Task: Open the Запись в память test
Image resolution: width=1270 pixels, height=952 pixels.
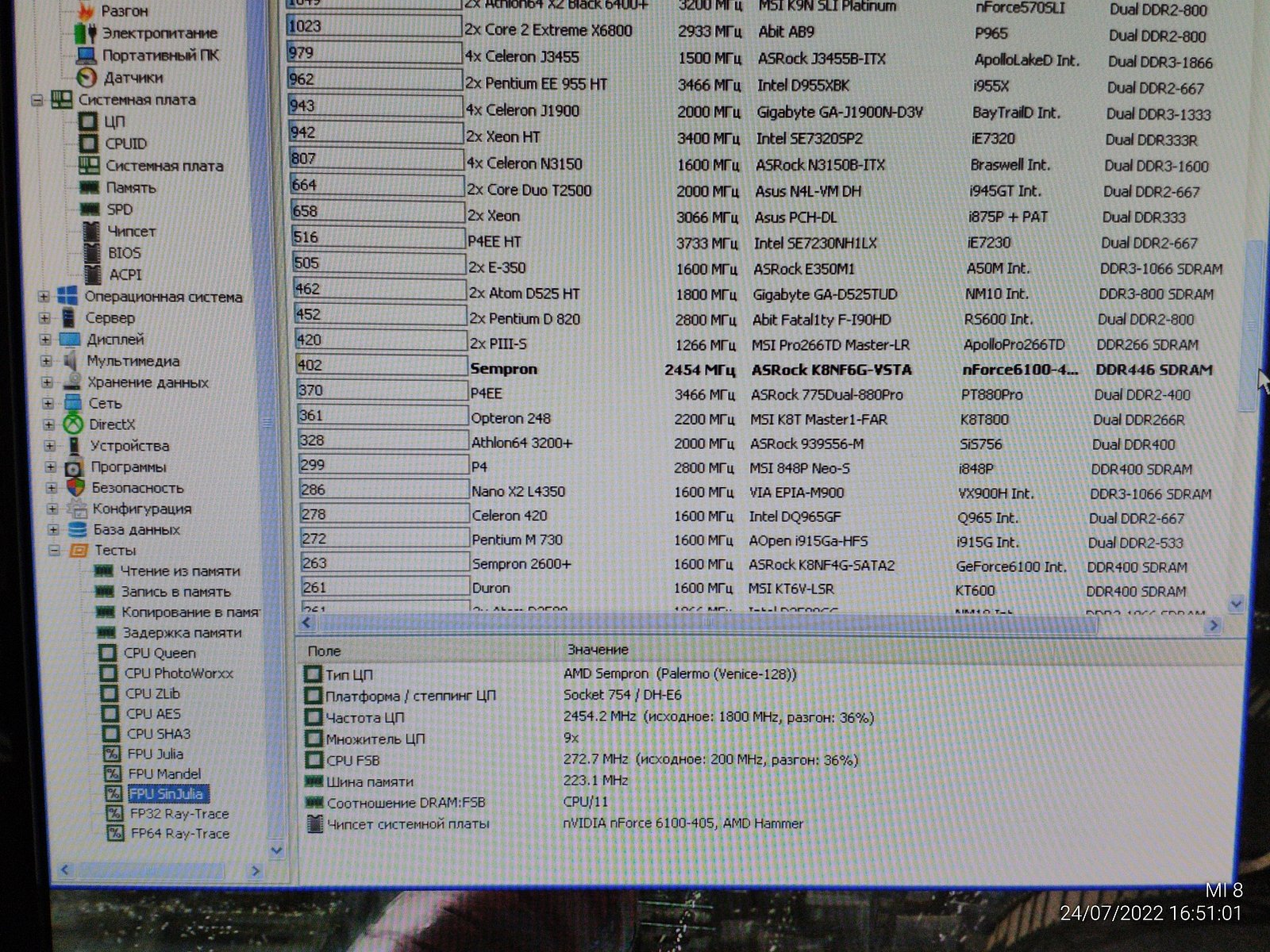Action: point(175,592)
